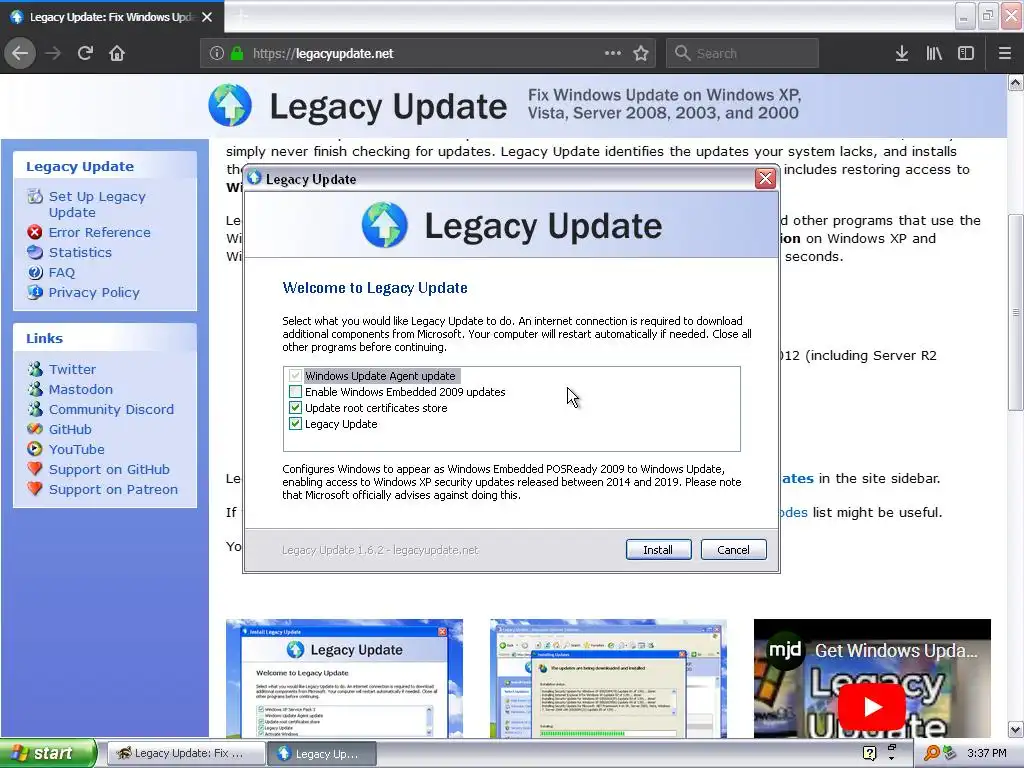Click the vertical scrollbar thumb
Screen dimensions: 1024x768
click(1015, 312)
